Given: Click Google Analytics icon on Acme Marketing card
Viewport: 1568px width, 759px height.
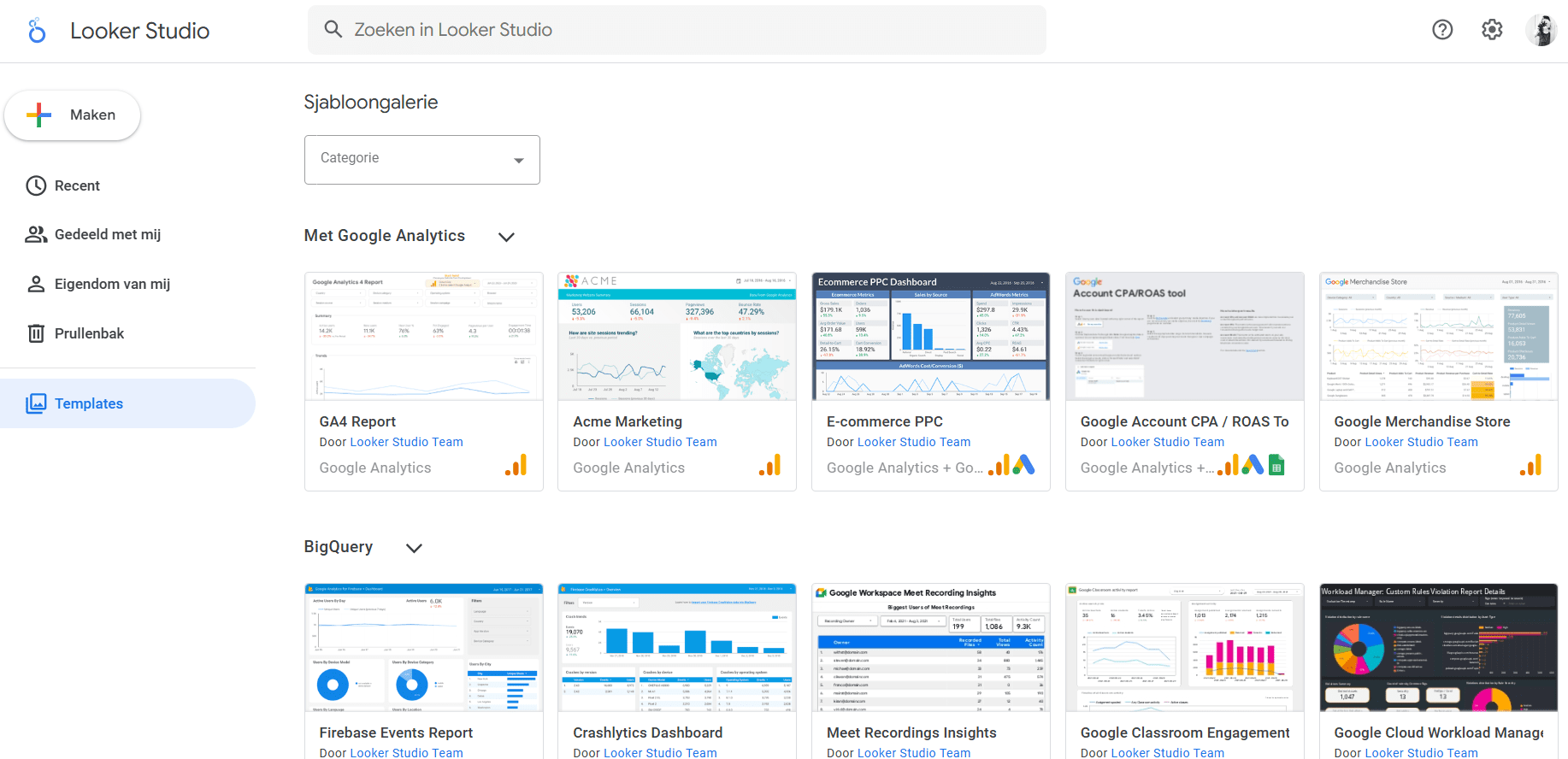Looking at the screenshot, I should point(770,466).
